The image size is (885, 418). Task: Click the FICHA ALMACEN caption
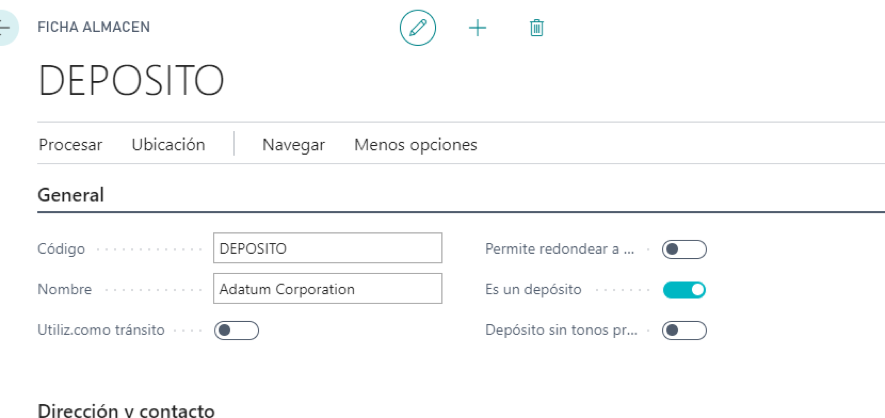[x=94, y=27]
